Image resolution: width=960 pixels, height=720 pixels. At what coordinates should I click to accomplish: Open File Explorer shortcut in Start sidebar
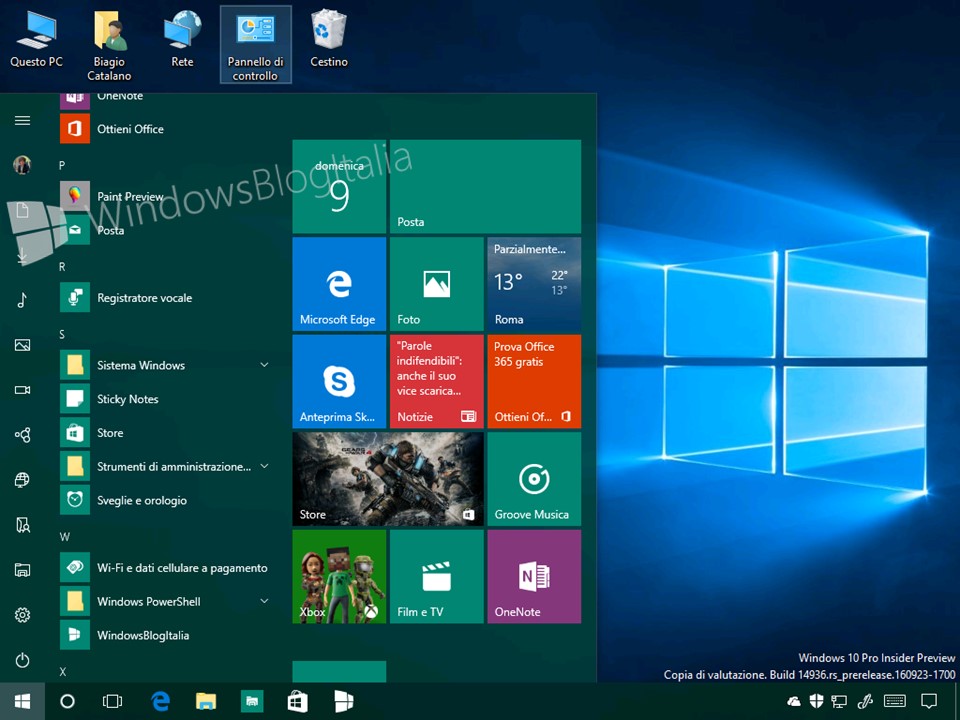pyautogui.click(x=23, y=570)
